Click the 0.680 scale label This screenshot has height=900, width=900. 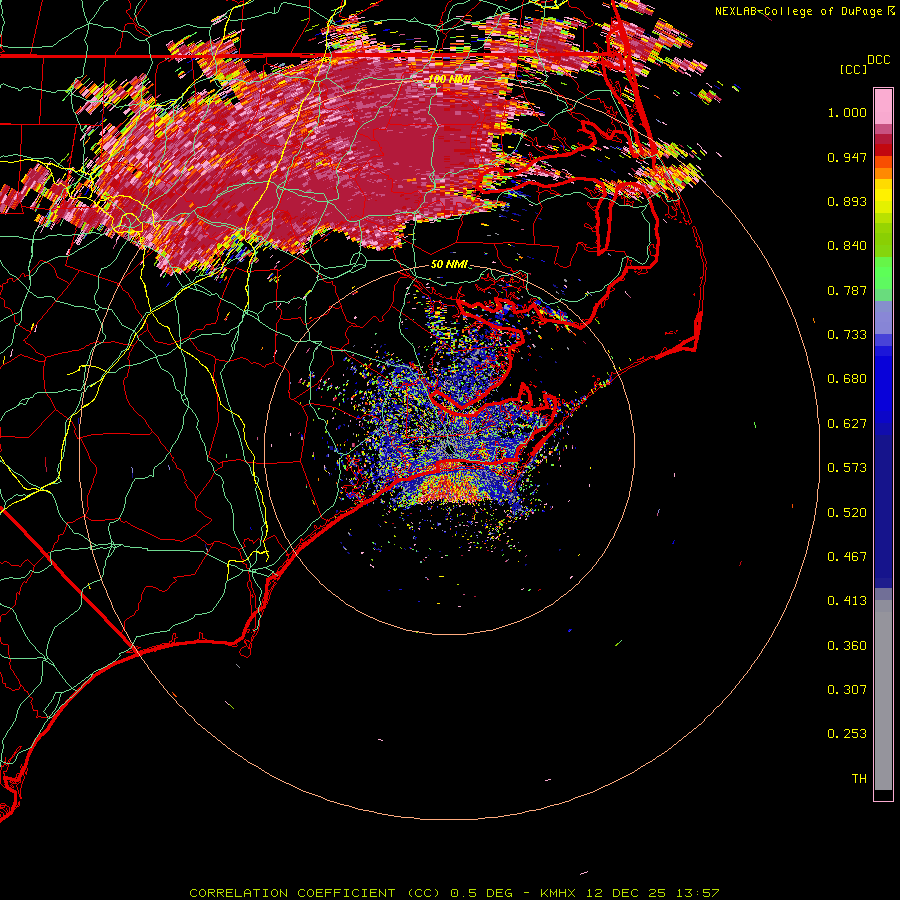tap(847, 379)
